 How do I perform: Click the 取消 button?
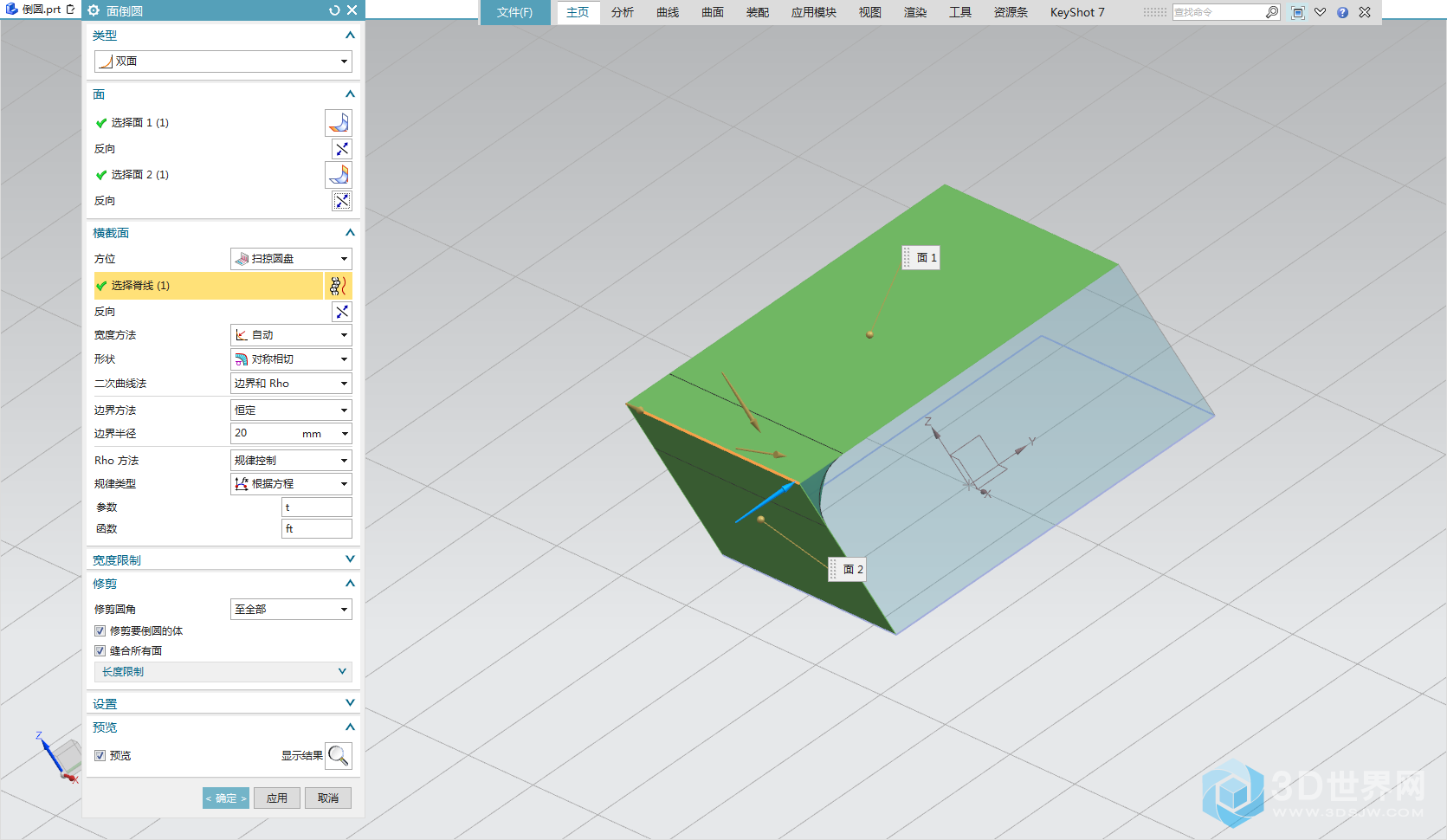(x=328, y=798)
